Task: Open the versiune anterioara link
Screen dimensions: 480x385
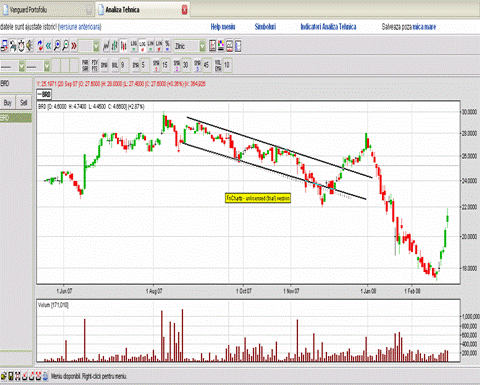Action: 79,27
